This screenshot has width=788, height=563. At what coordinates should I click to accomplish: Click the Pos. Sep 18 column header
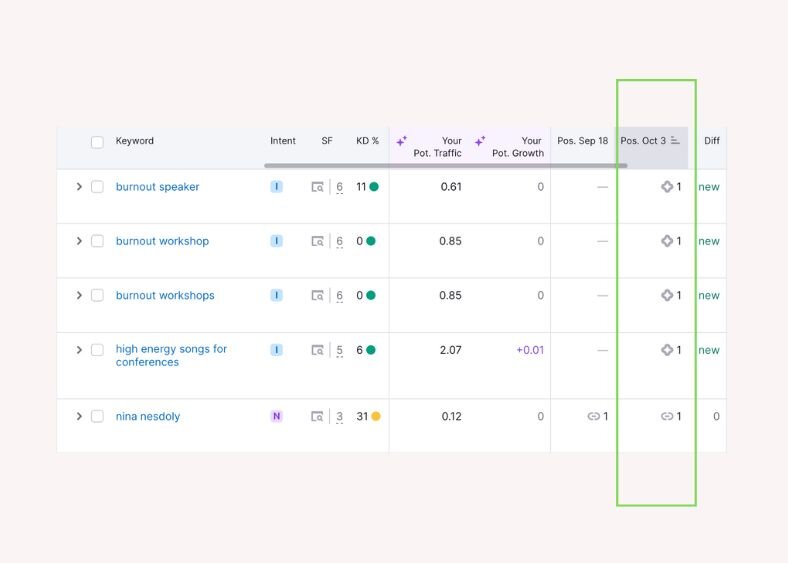tap(582, 141)
